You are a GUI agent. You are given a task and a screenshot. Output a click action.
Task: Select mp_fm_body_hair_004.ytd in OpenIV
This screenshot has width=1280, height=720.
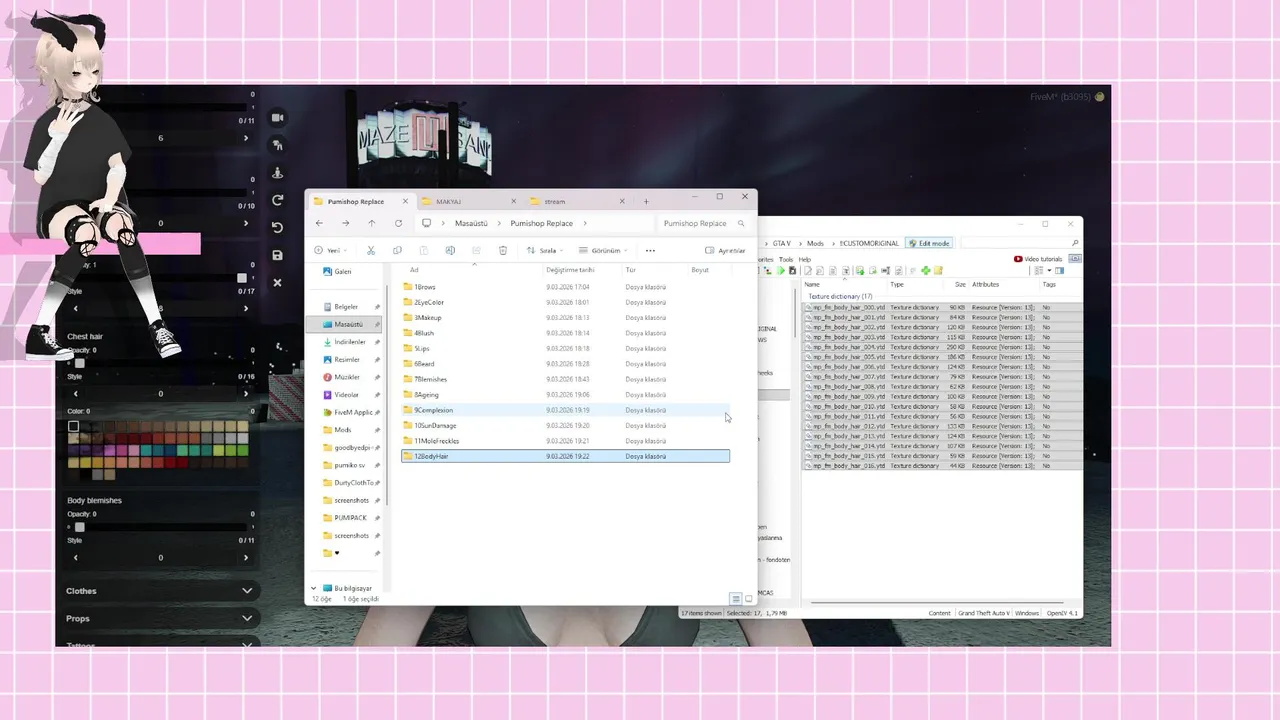[943, 347]
